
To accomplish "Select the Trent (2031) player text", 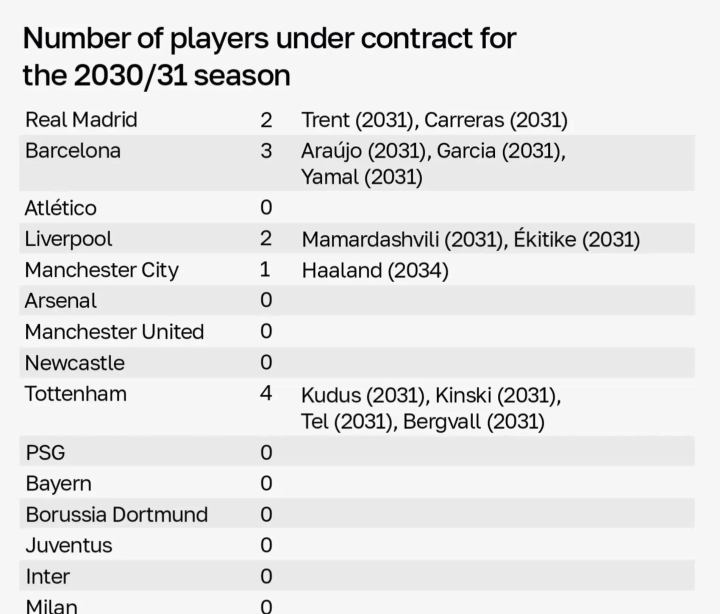I will 357,120.
